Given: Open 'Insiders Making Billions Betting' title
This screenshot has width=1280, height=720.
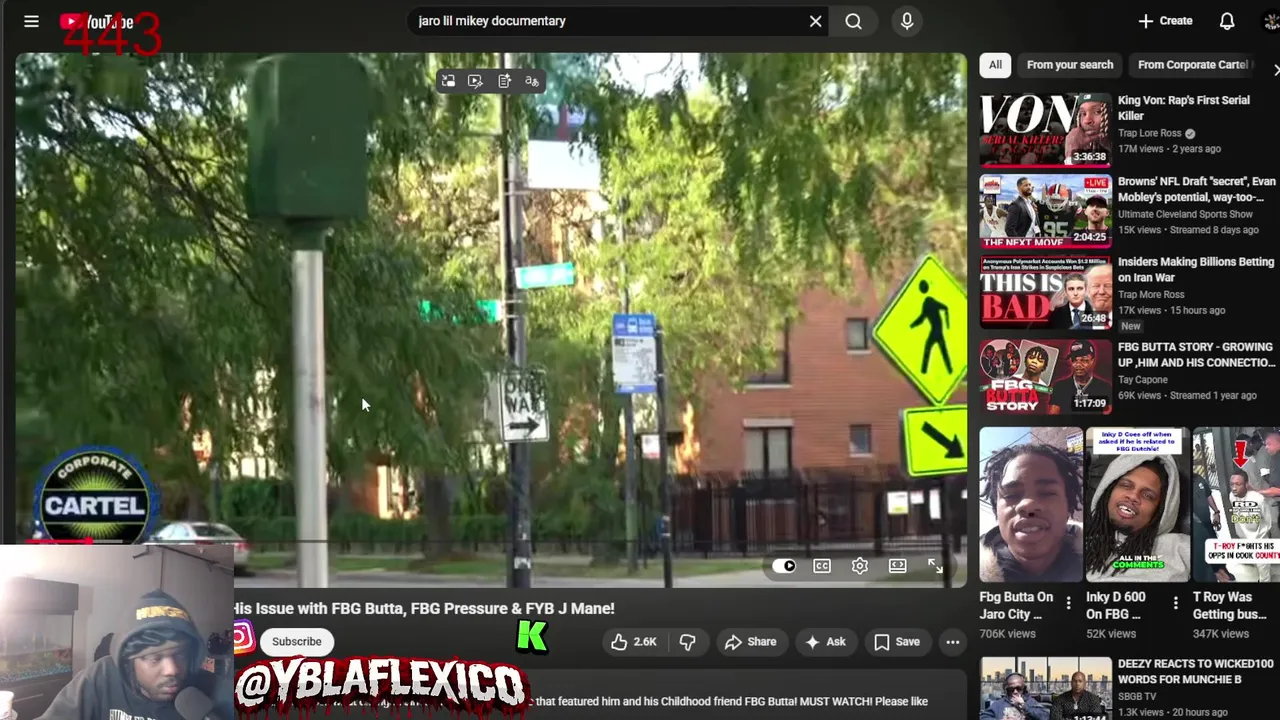Looking at the screenshot, I should [1196, 270].
